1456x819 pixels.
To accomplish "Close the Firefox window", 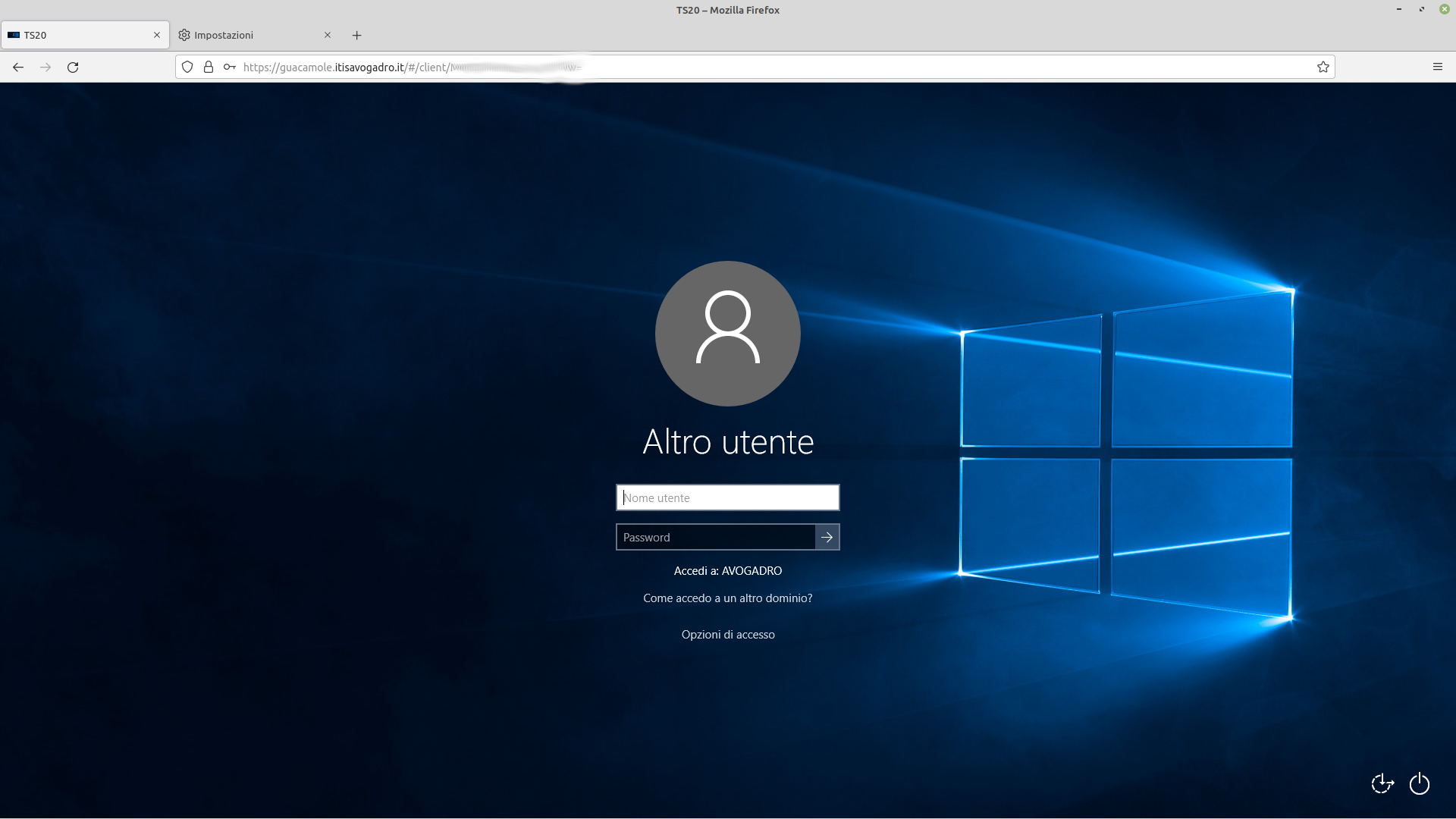I will click(1445, 9).
